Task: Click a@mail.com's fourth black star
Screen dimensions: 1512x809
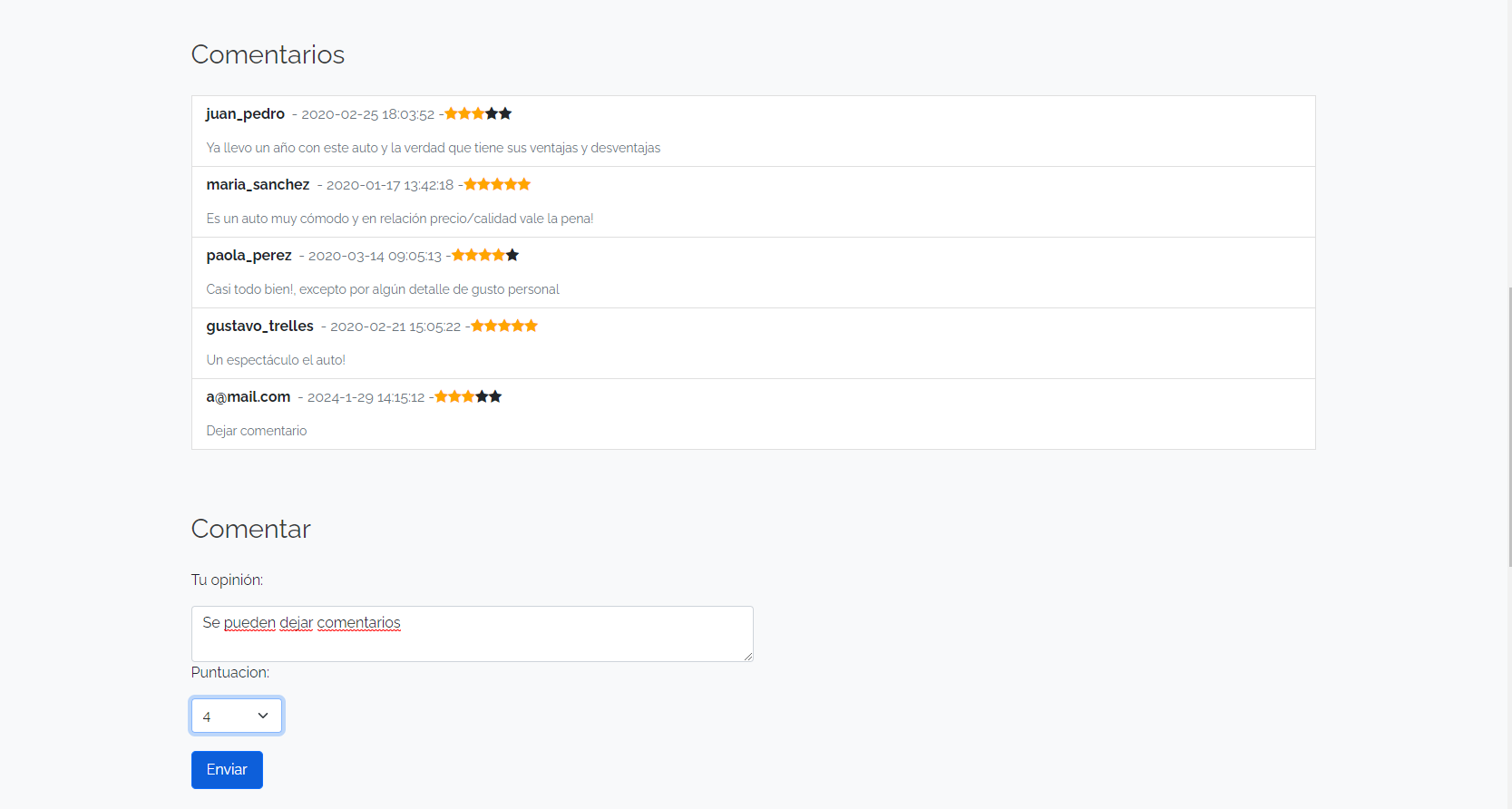Action: point(482,396)
